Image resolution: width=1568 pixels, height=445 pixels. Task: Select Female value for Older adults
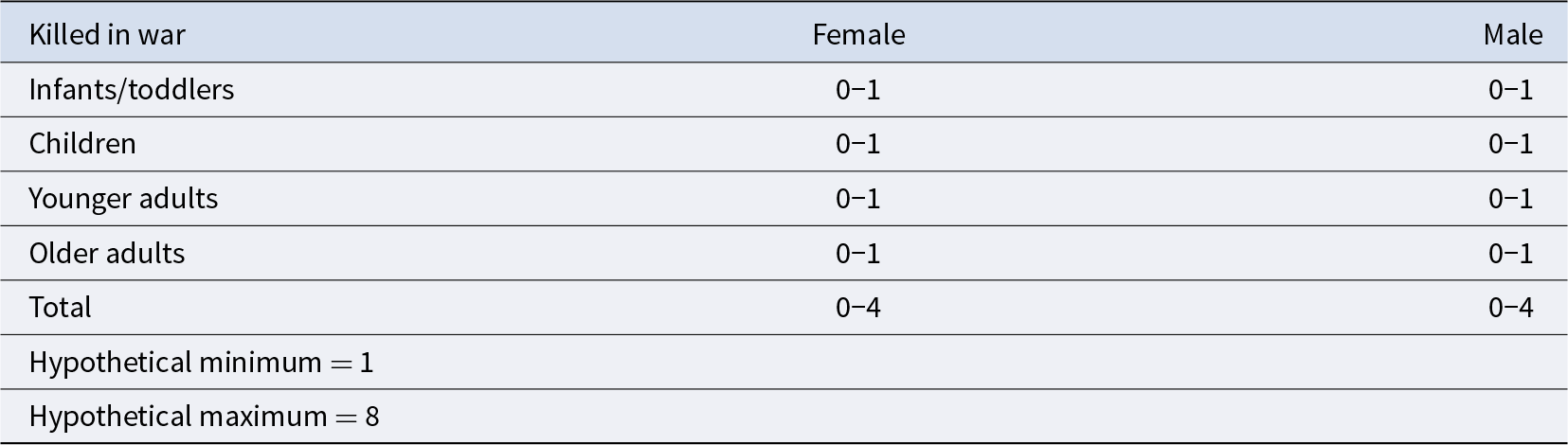click(858, 254)
